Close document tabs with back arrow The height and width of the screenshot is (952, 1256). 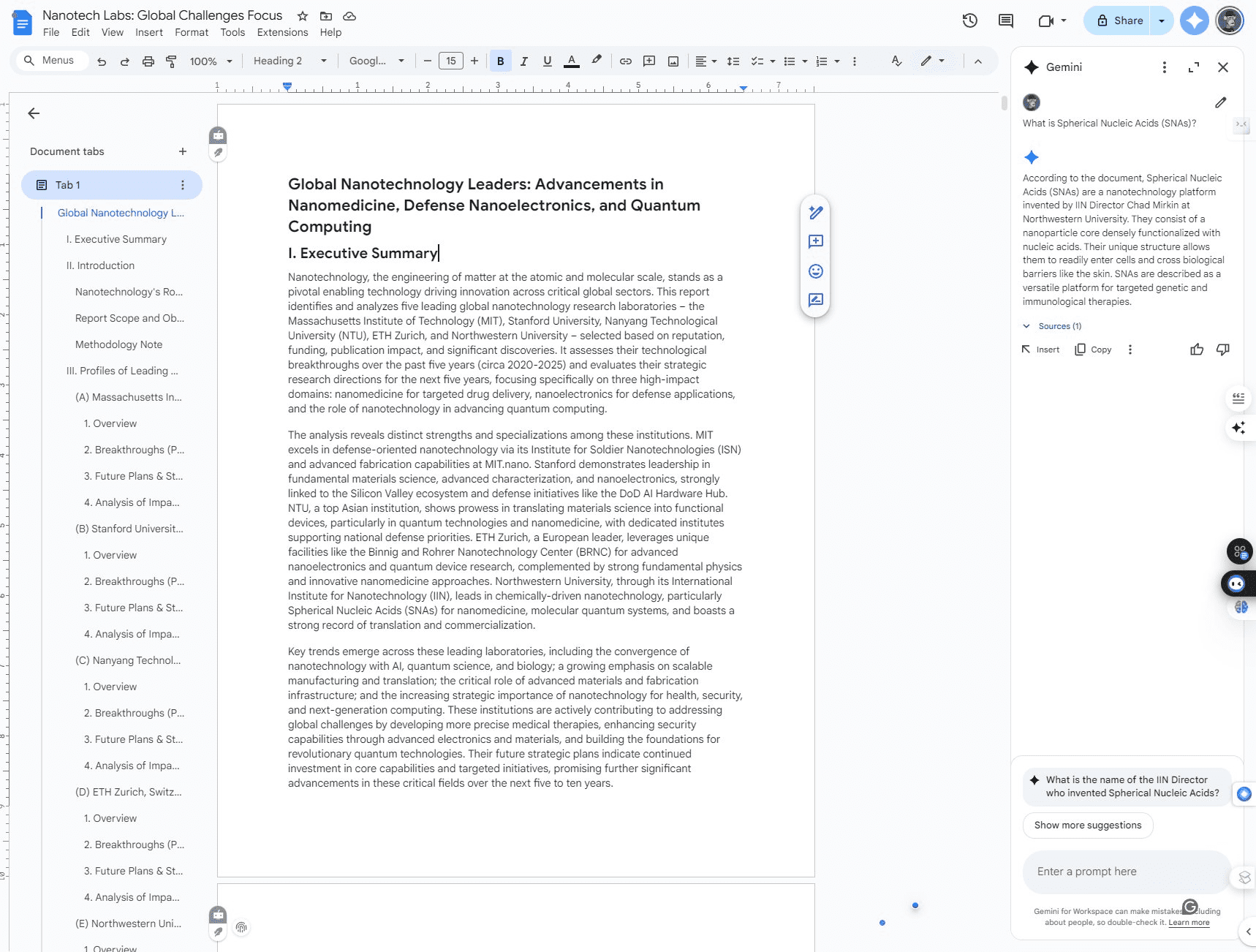point(34,113)
